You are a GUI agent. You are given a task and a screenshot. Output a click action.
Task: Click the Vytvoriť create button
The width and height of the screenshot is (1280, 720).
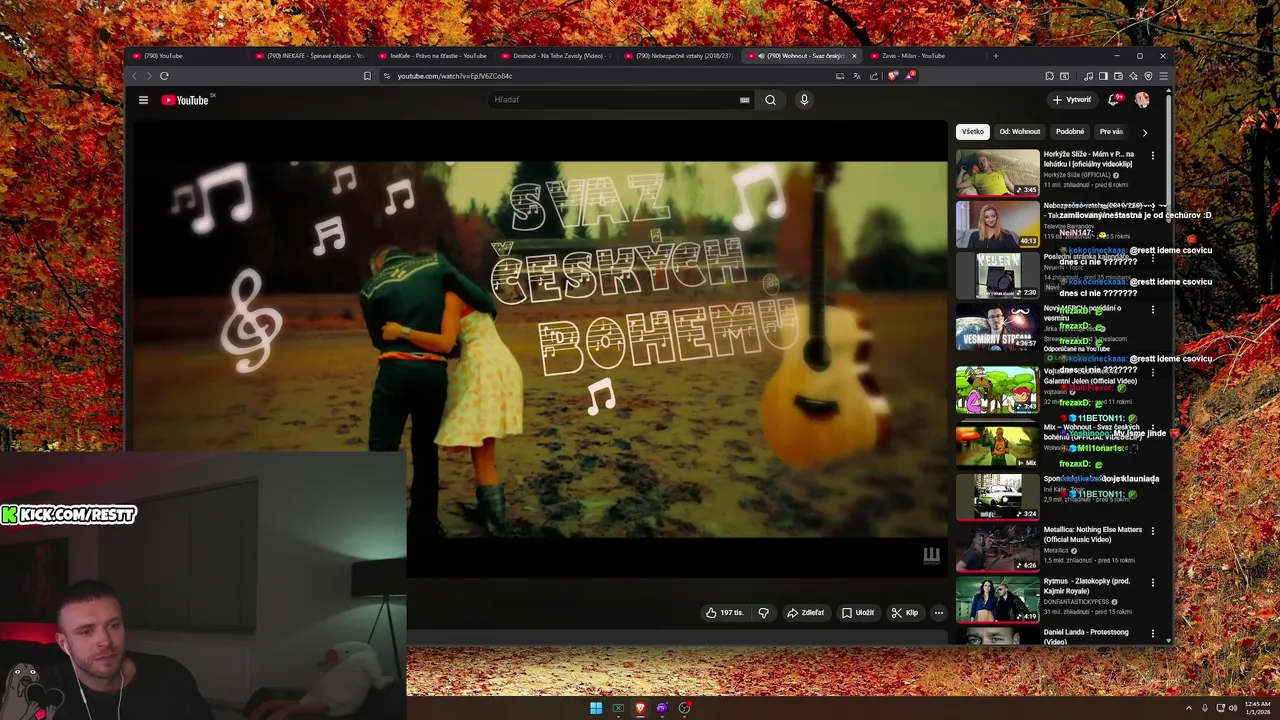(1072, 100)
